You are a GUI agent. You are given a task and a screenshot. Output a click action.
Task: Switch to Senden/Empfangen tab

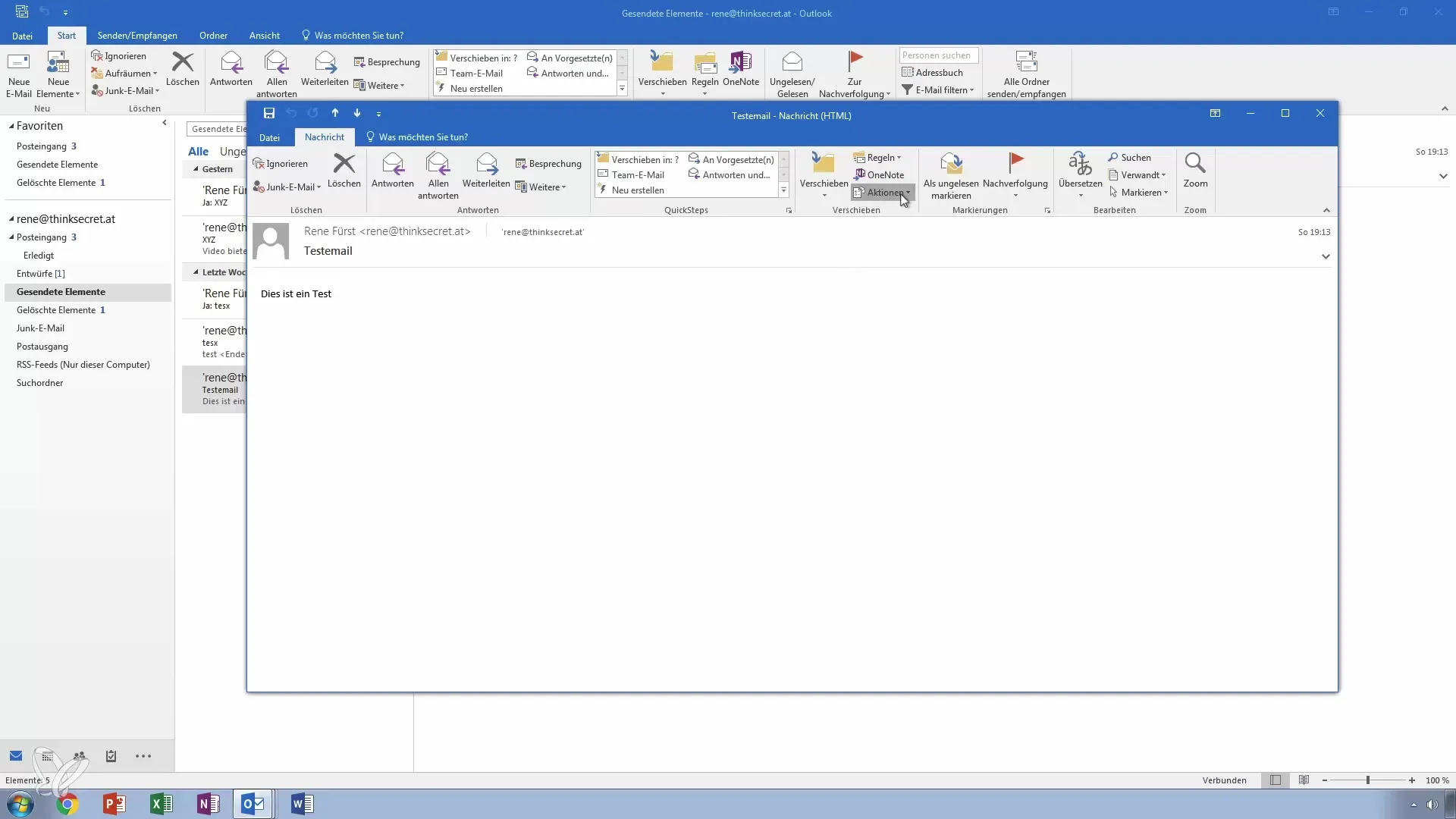[137, 36]
